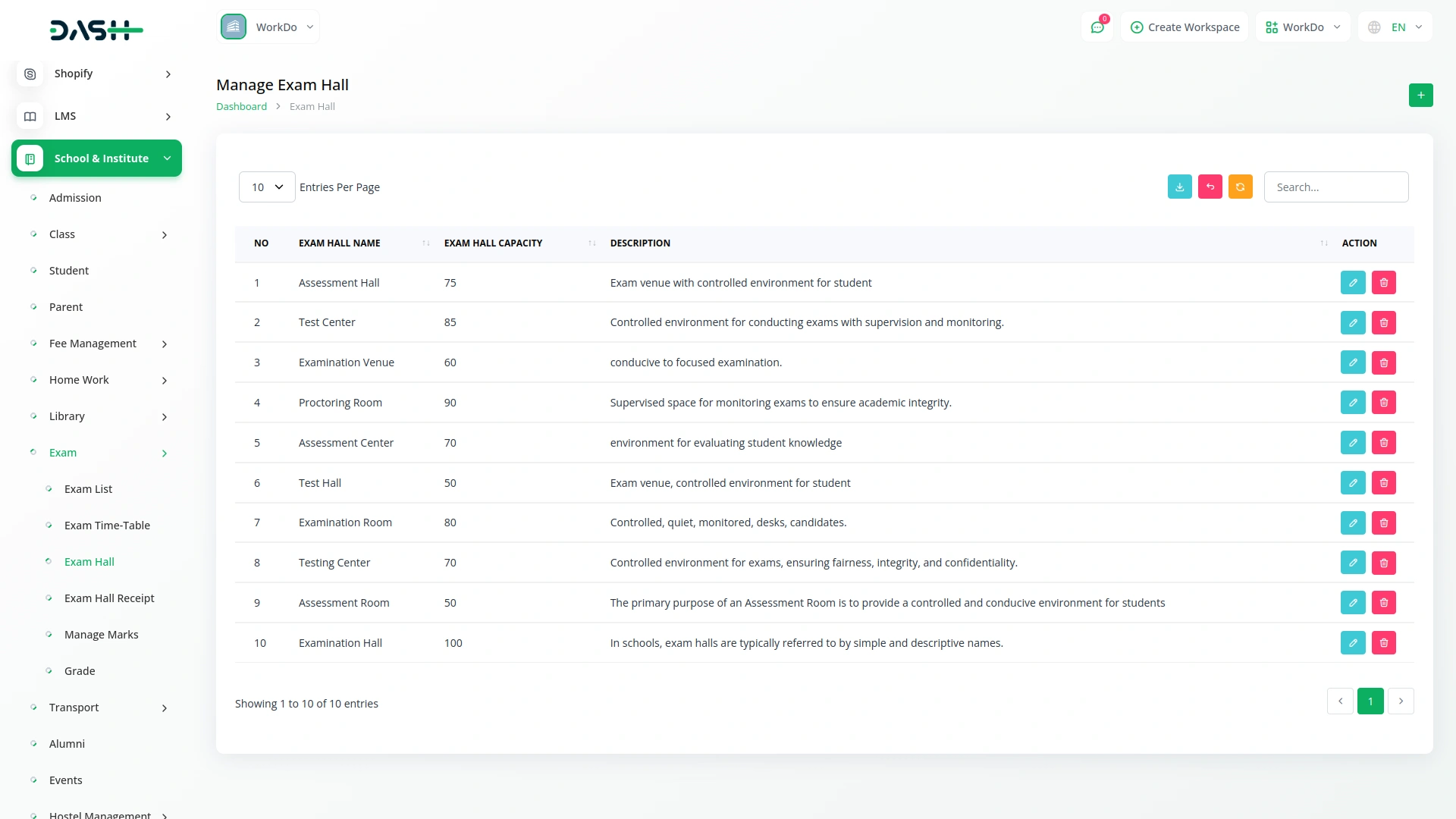This screenshot has height=819, width=1456.
Task: Edit the Test Hall entry
Action: pyautogui.click(x=1352, y=483)
